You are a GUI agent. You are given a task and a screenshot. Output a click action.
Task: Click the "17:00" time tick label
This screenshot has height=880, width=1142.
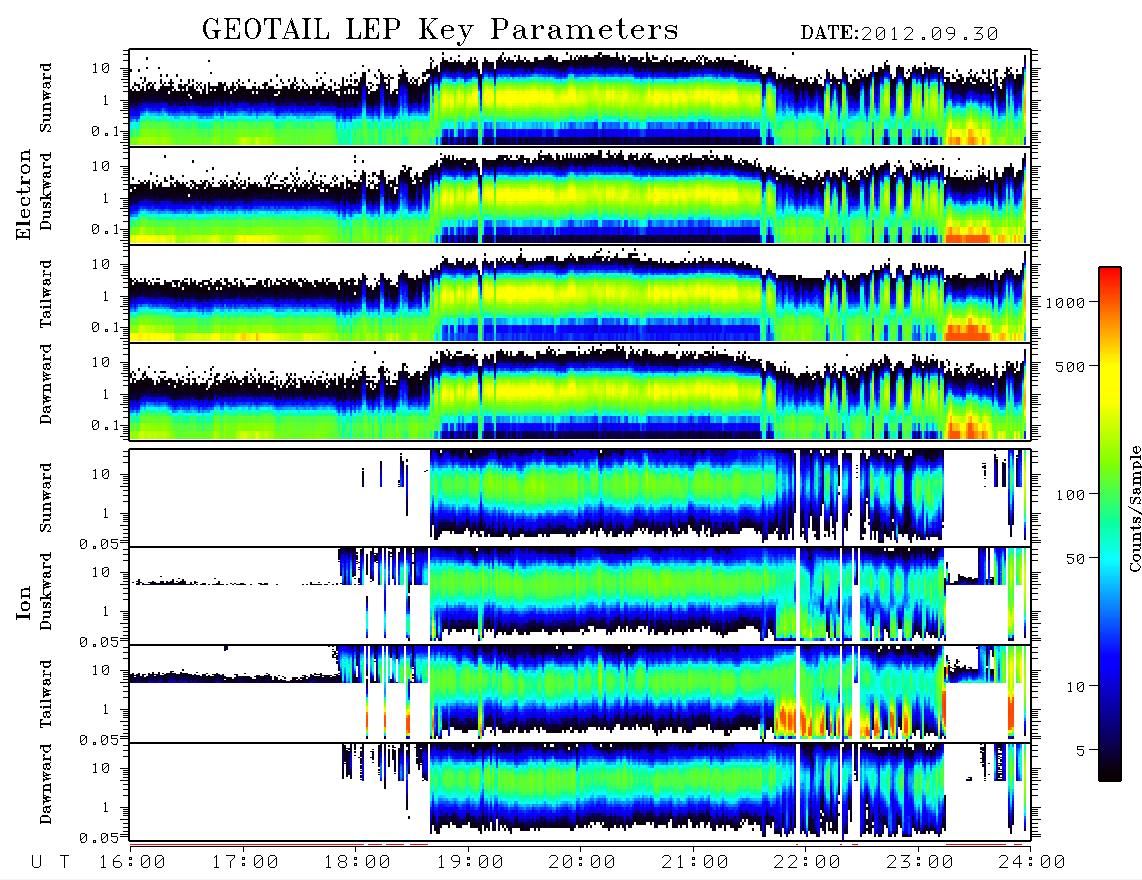[245, 862]
